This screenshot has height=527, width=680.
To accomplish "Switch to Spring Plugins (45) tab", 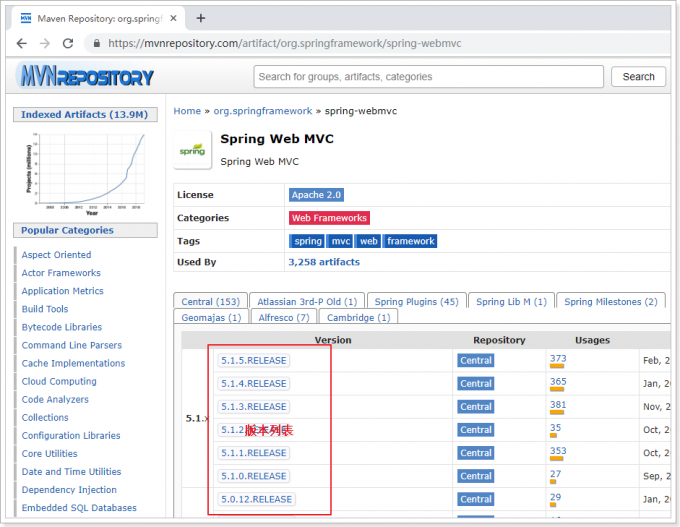I will click(x=416, y=302).
